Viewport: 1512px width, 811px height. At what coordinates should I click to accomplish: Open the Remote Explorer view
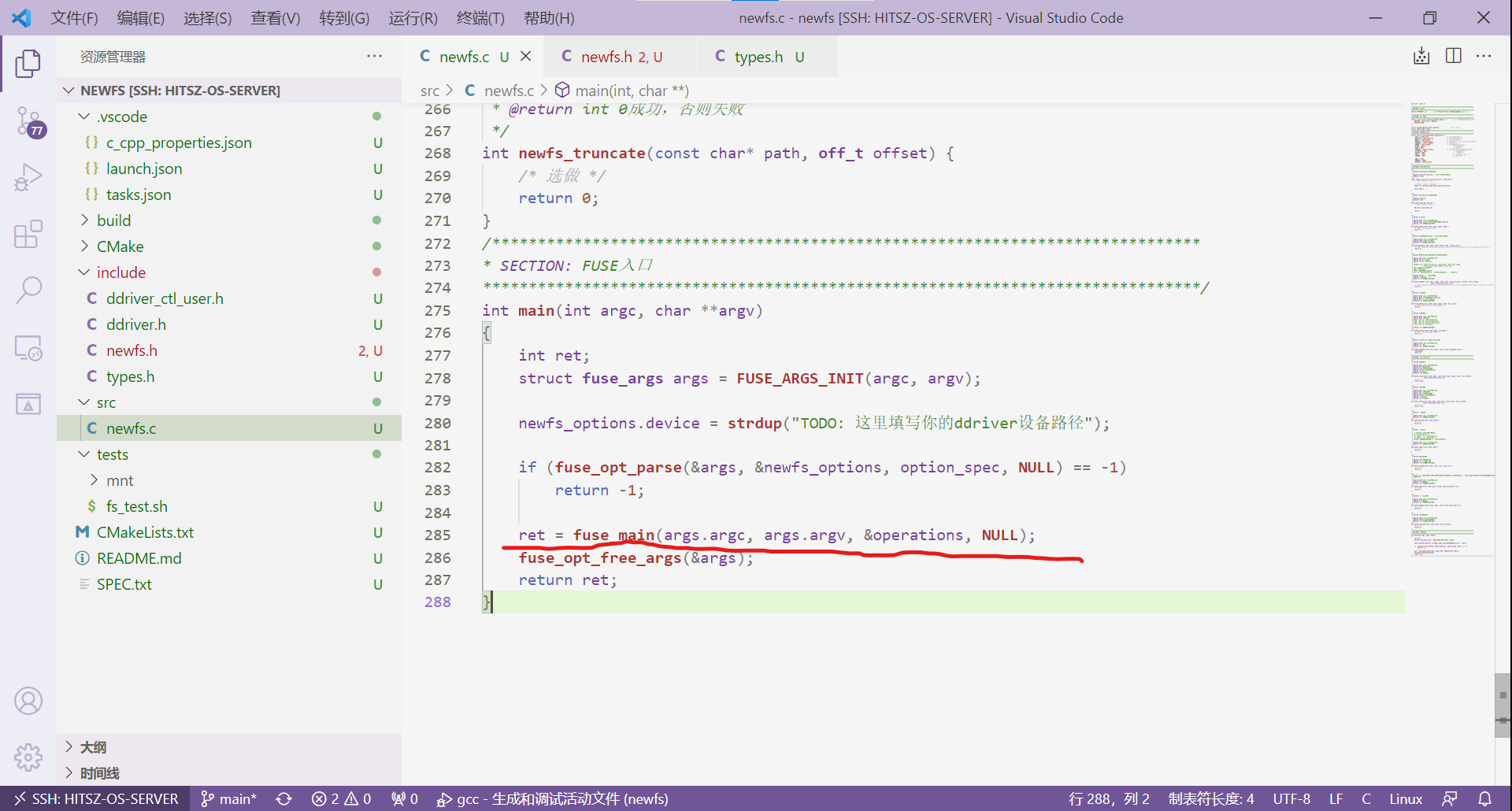click(28, 347)
